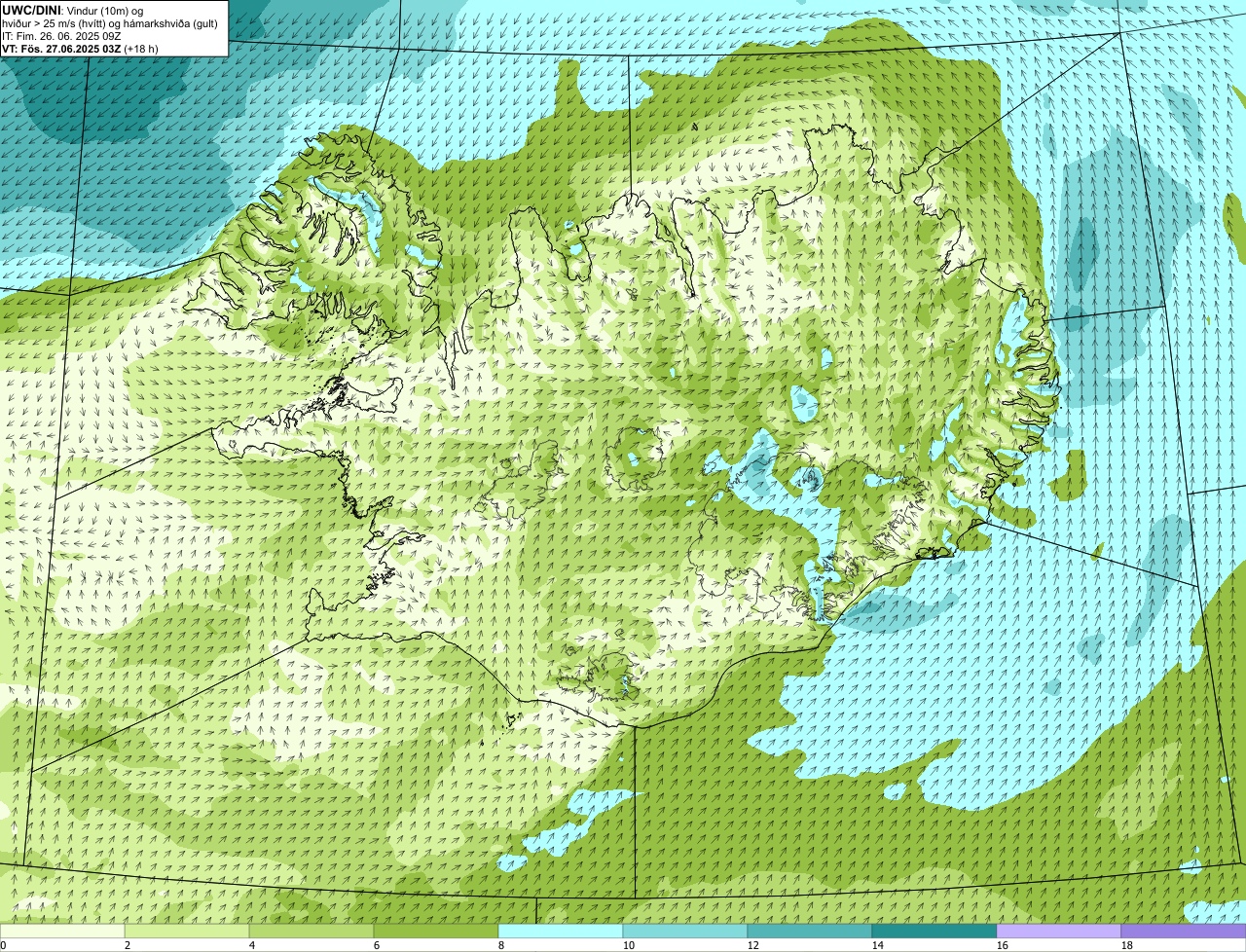Click the 'UWC/DINI: Vindur (10m) og' title line
This screenshot has height=952, width=1246.
coord(73,10)
